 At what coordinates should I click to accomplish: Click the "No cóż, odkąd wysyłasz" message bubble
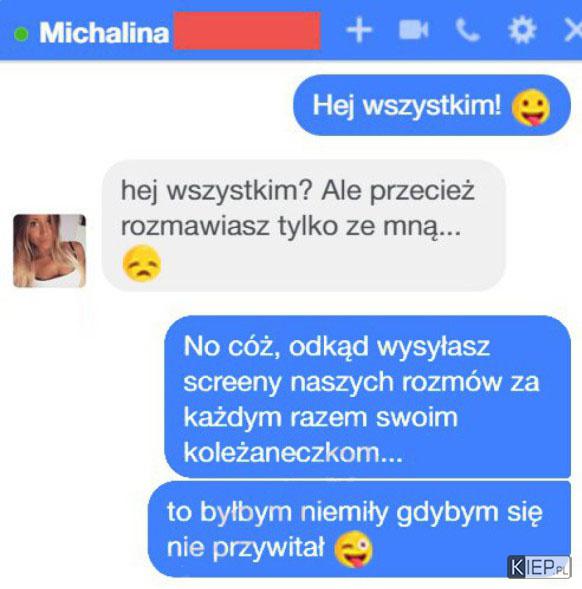click(x=367, y=397)
